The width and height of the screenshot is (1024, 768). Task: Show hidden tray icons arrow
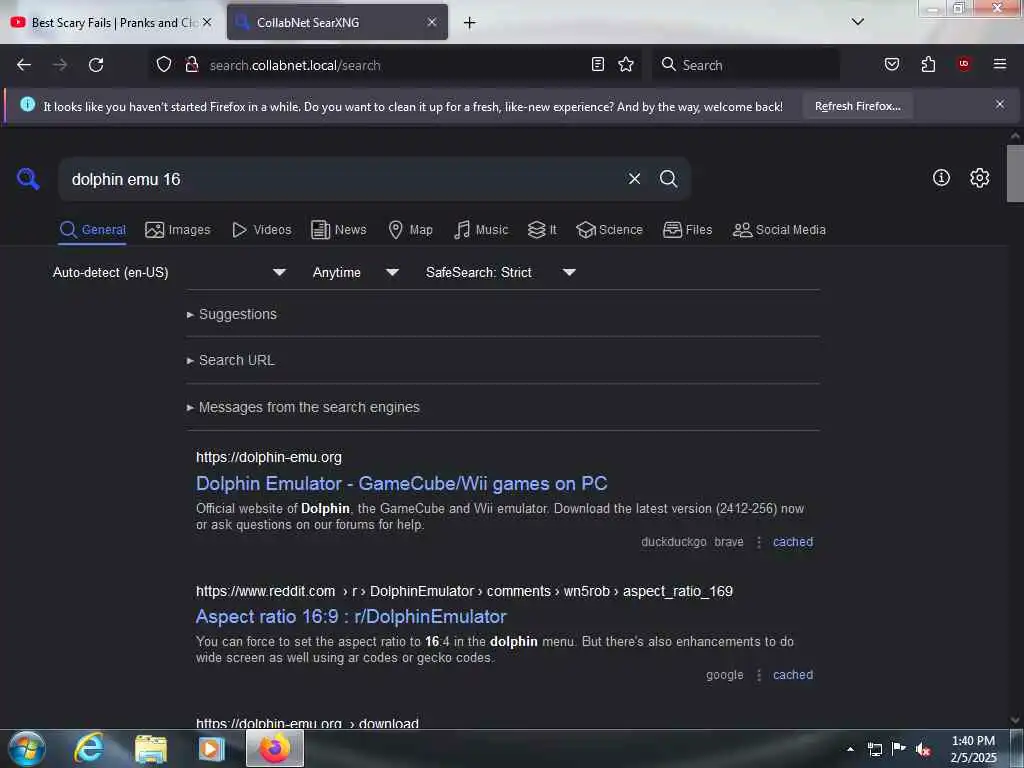pos(850,749)
